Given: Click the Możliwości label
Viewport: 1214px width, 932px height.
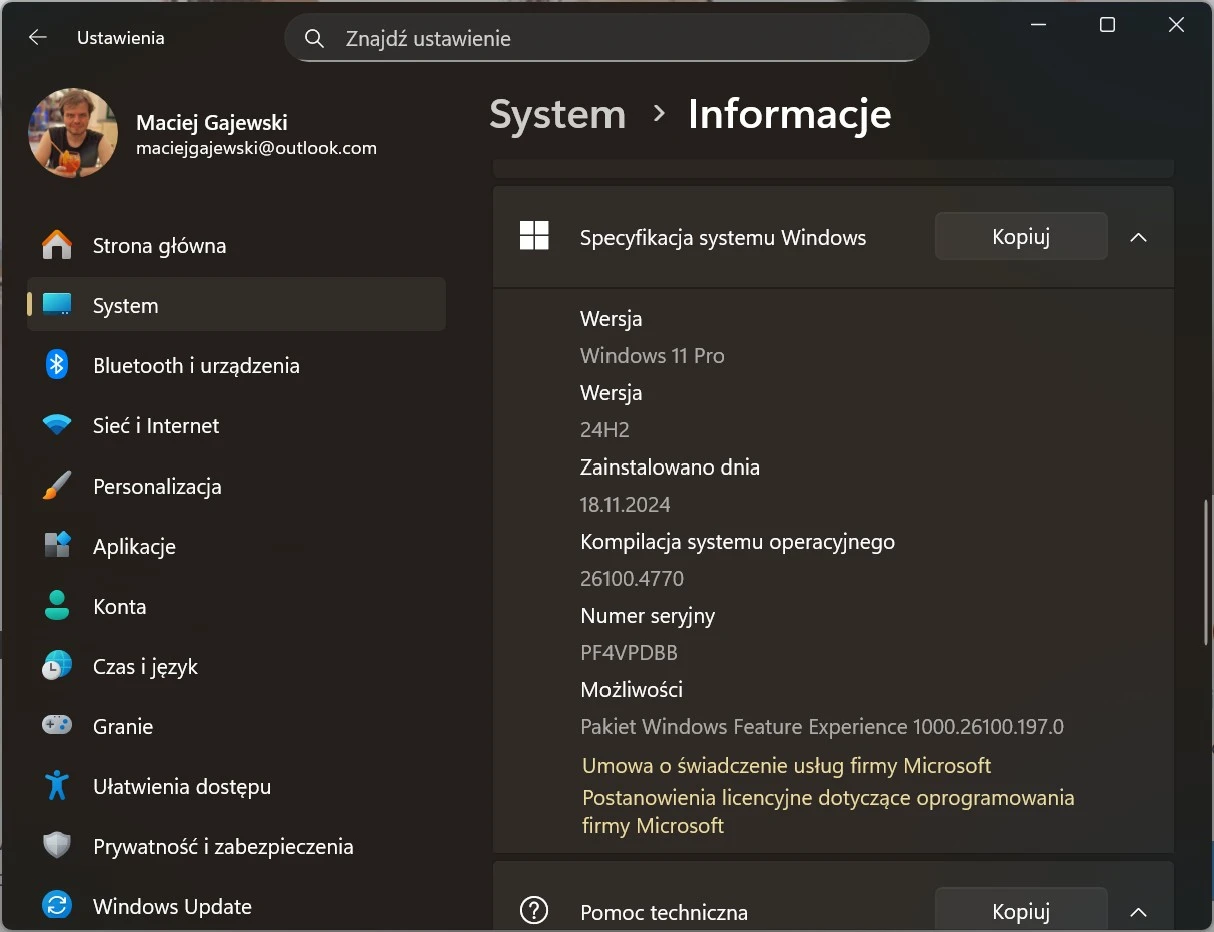Looking at the screenshot, I should click(x=631, y=689).
